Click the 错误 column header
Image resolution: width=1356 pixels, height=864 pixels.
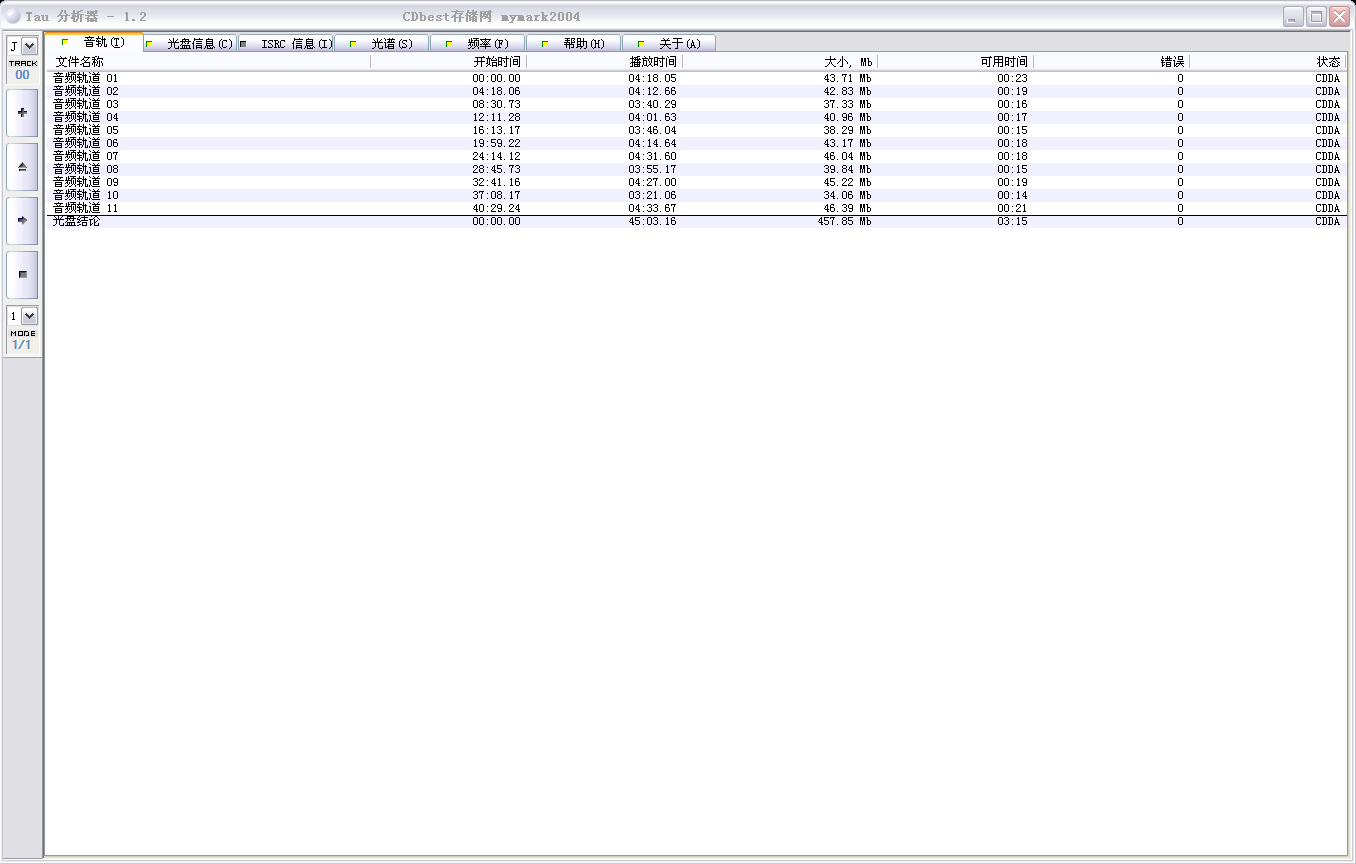[x=1111, y=62]
